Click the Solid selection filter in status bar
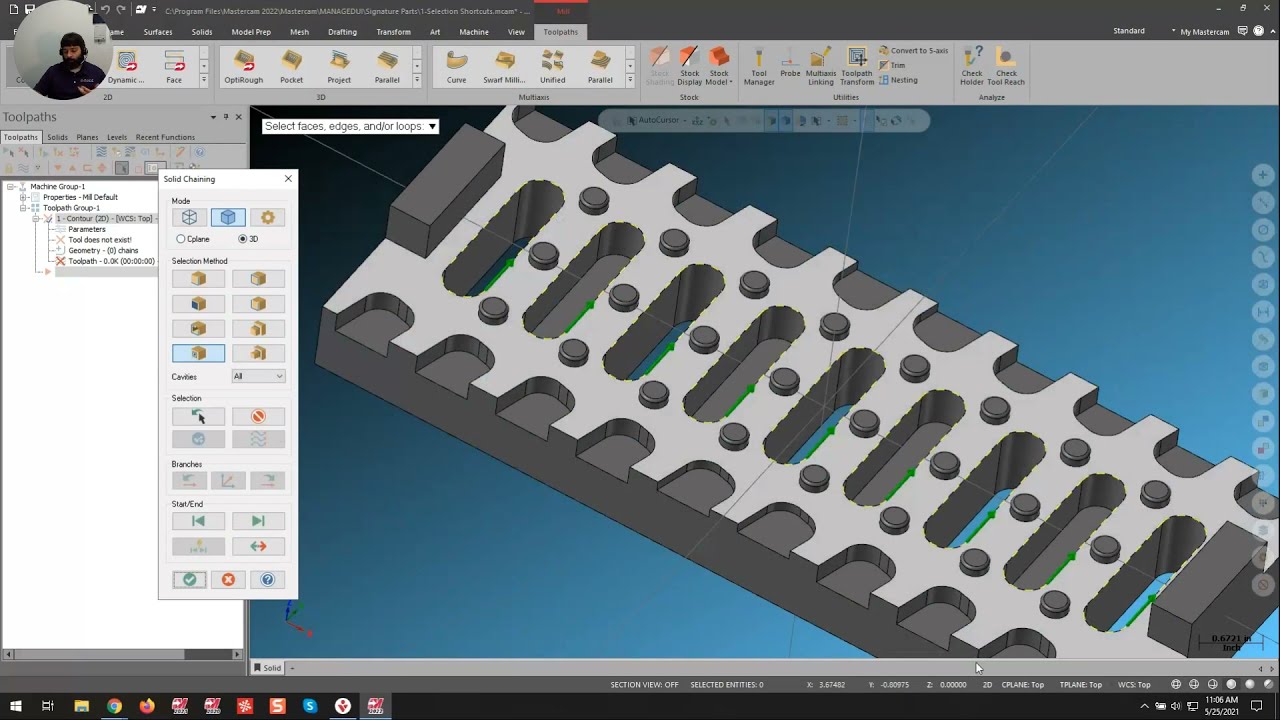Image resolution: width=1280 pixels, height=720 pixels. click(267, 668)
